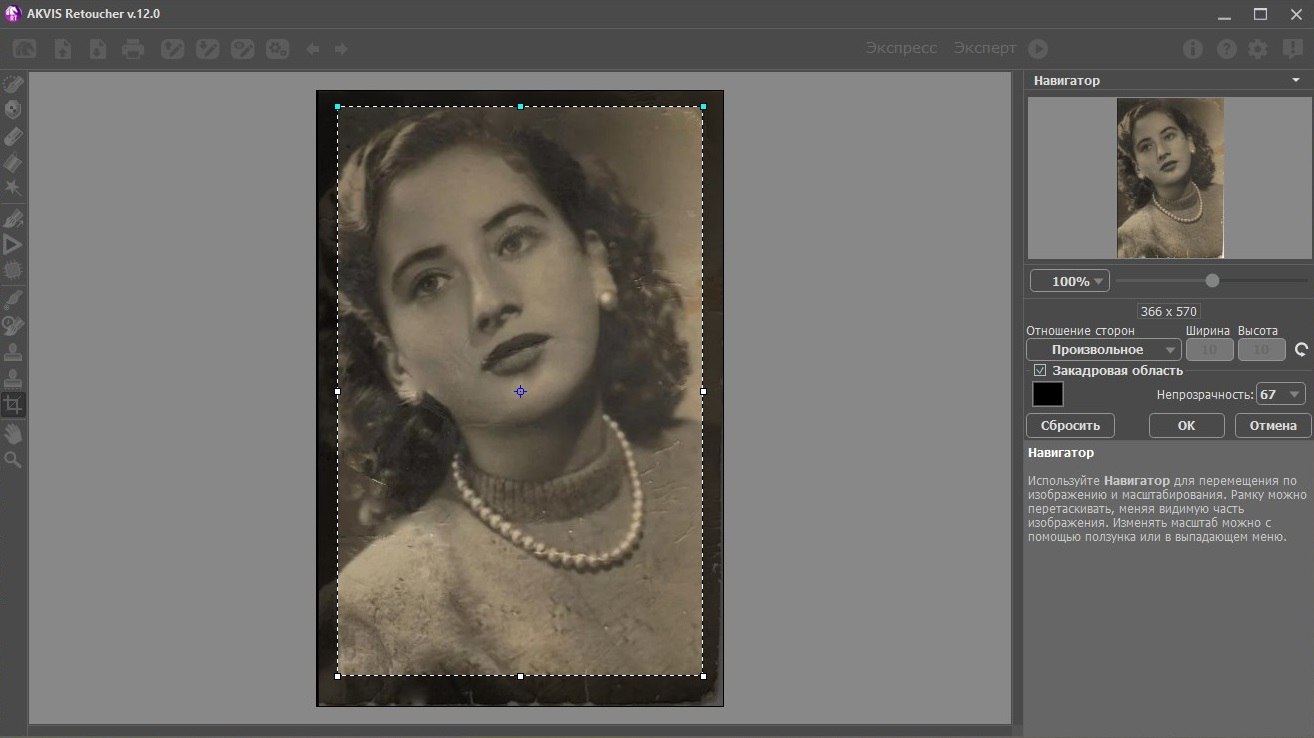Select the Crop tool
The image size is (1314, 738).
tap(13, 404)
